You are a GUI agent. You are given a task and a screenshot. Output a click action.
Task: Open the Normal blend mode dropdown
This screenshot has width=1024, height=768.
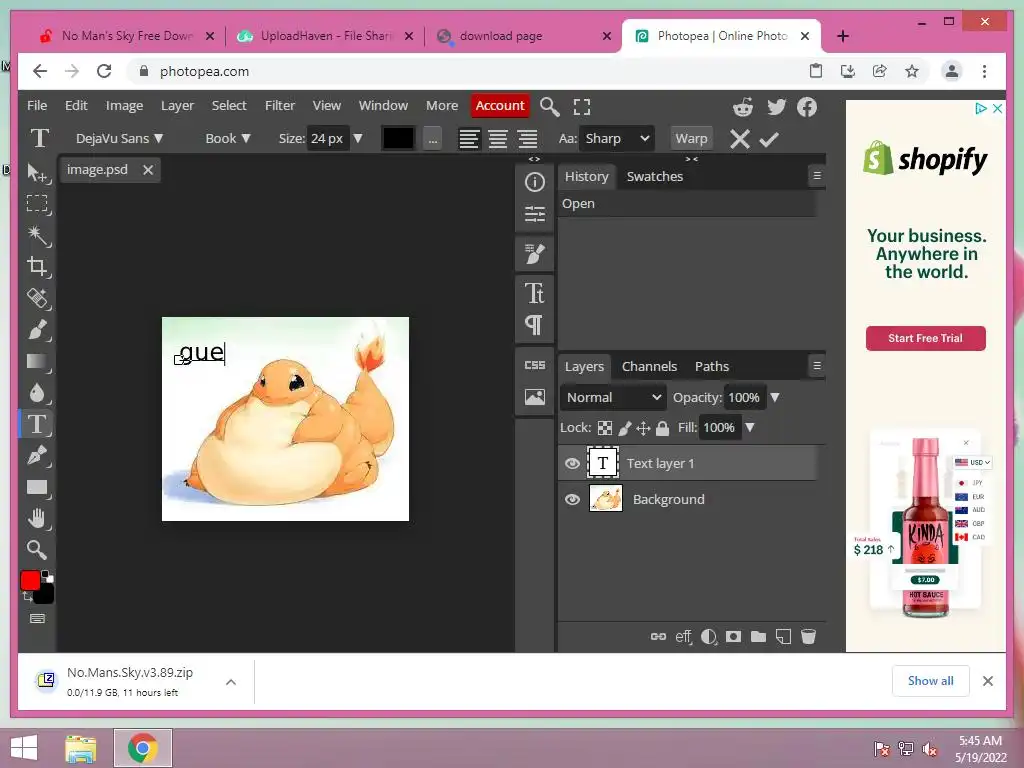pyautogui.click(x=613, y=397)
